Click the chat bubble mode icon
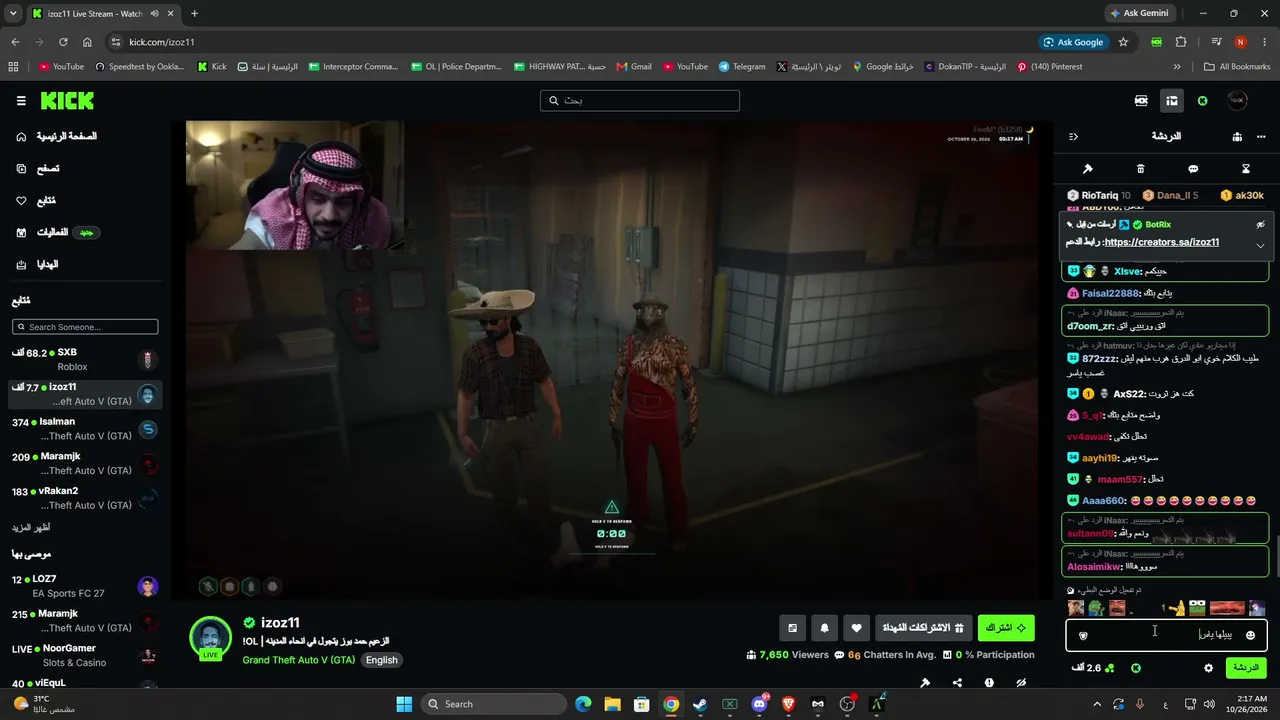The width and height of the screenshot is (1280, 720). pyautogui.click(x=1193, y=169)
